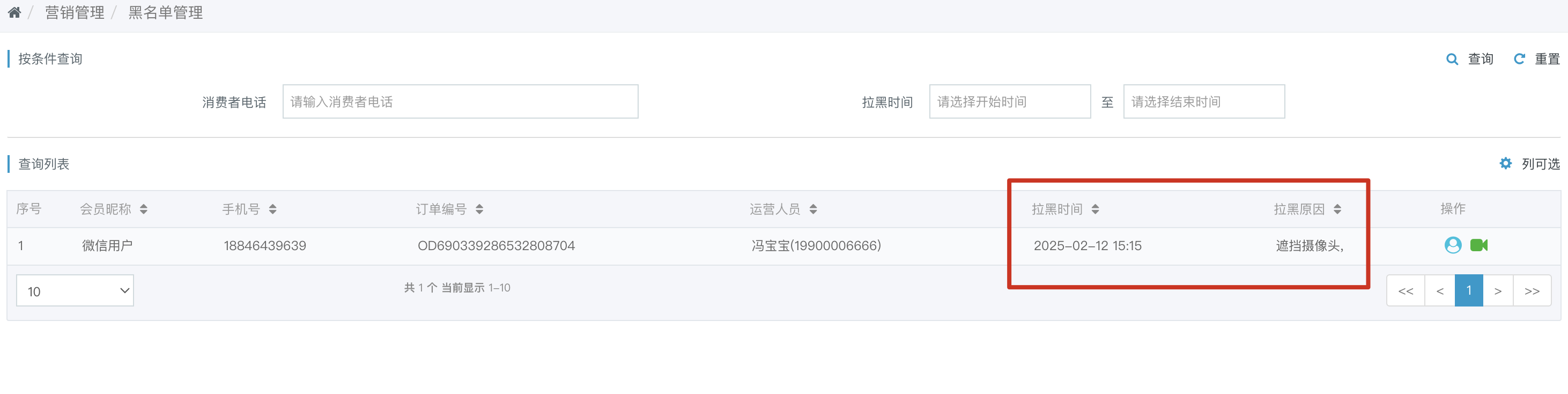This screenshot has height=394, width=1568.
Task: Open column options gear icon
Action: [x=1505, y=163]
